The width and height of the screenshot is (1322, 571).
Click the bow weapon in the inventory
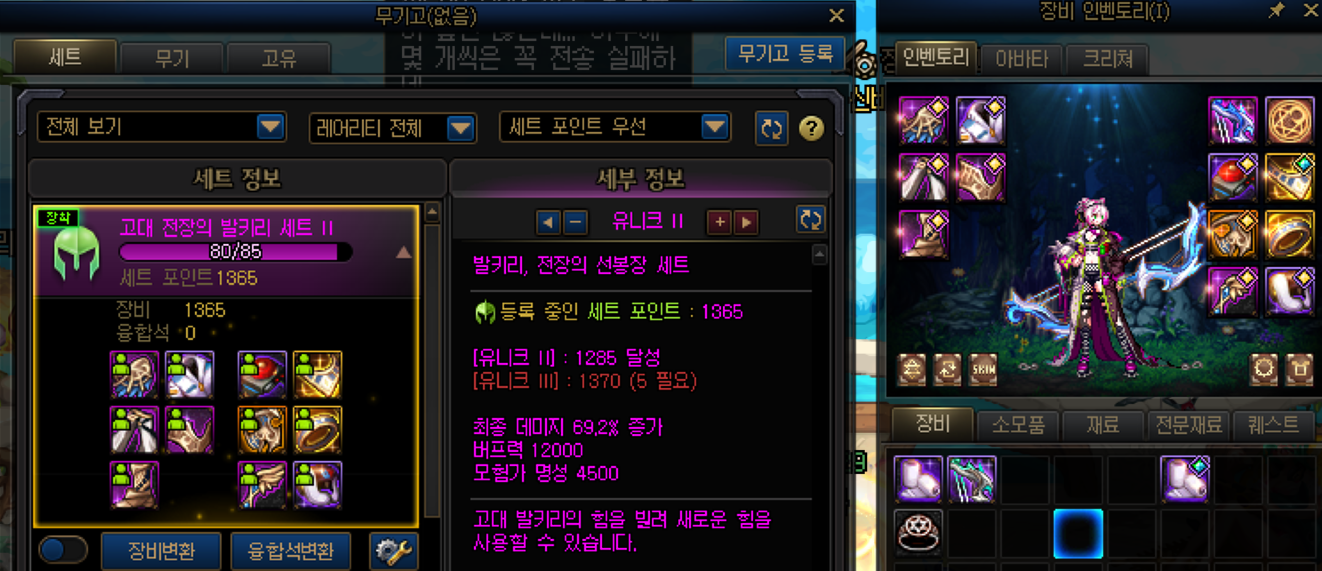pos(972,480)
